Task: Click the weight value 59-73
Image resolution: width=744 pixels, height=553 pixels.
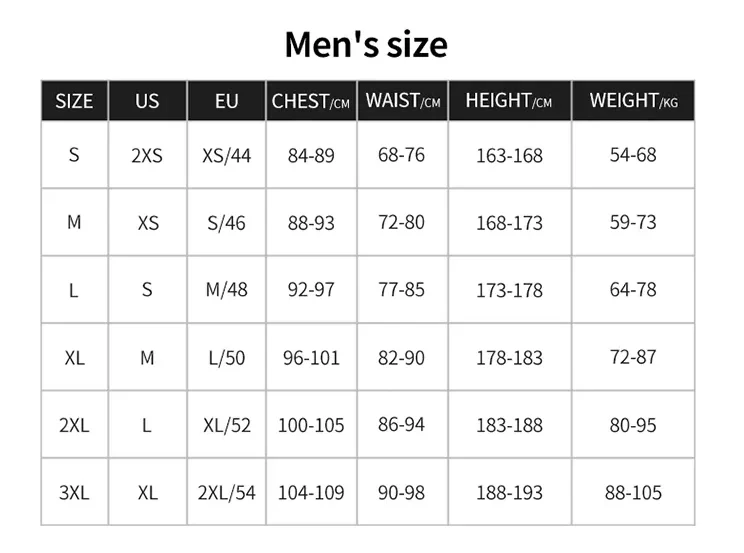Action: 633,222
